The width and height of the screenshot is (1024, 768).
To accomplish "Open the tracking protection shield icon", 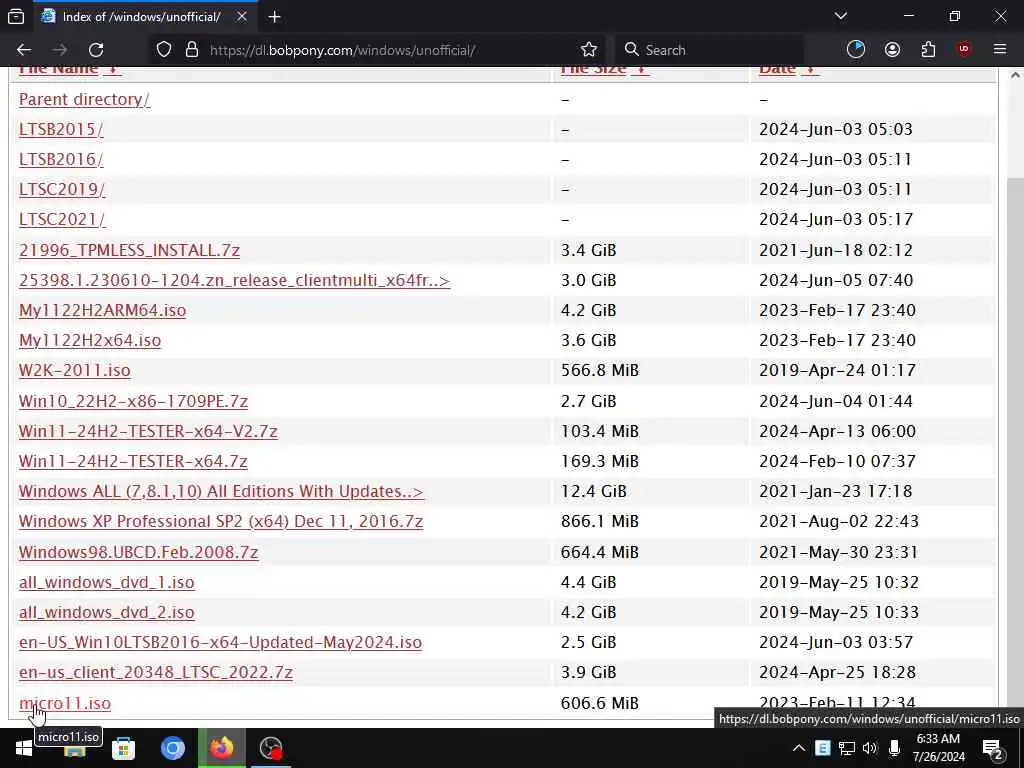I will point(164,50).
